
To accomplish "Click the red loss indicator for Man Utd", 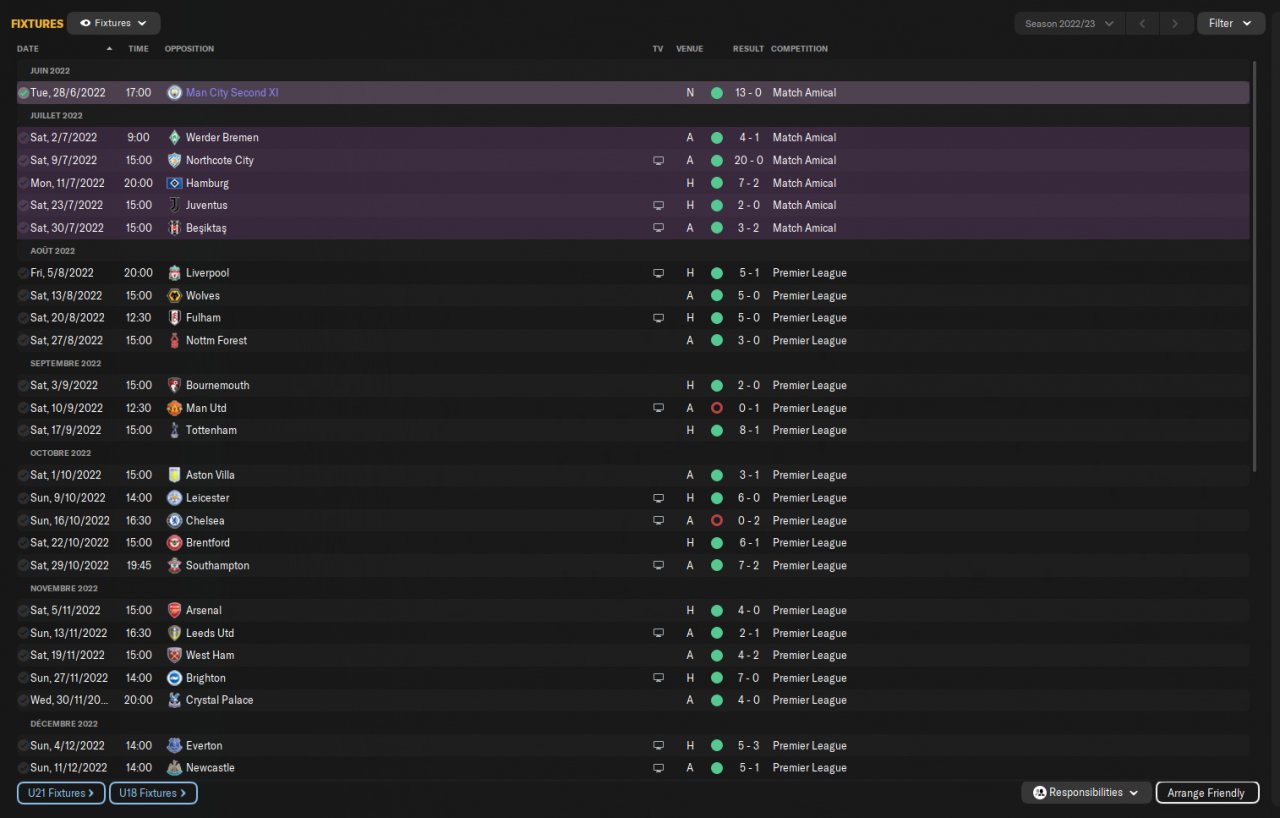I will point(716,408).
